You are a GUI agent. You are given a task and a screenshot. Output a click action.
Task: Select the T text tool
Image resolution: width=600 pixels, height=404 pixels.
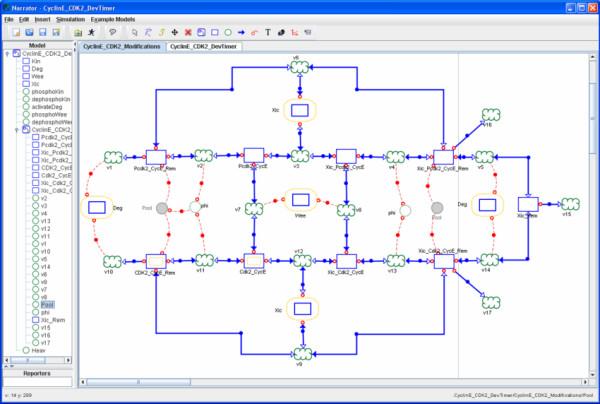268,32
